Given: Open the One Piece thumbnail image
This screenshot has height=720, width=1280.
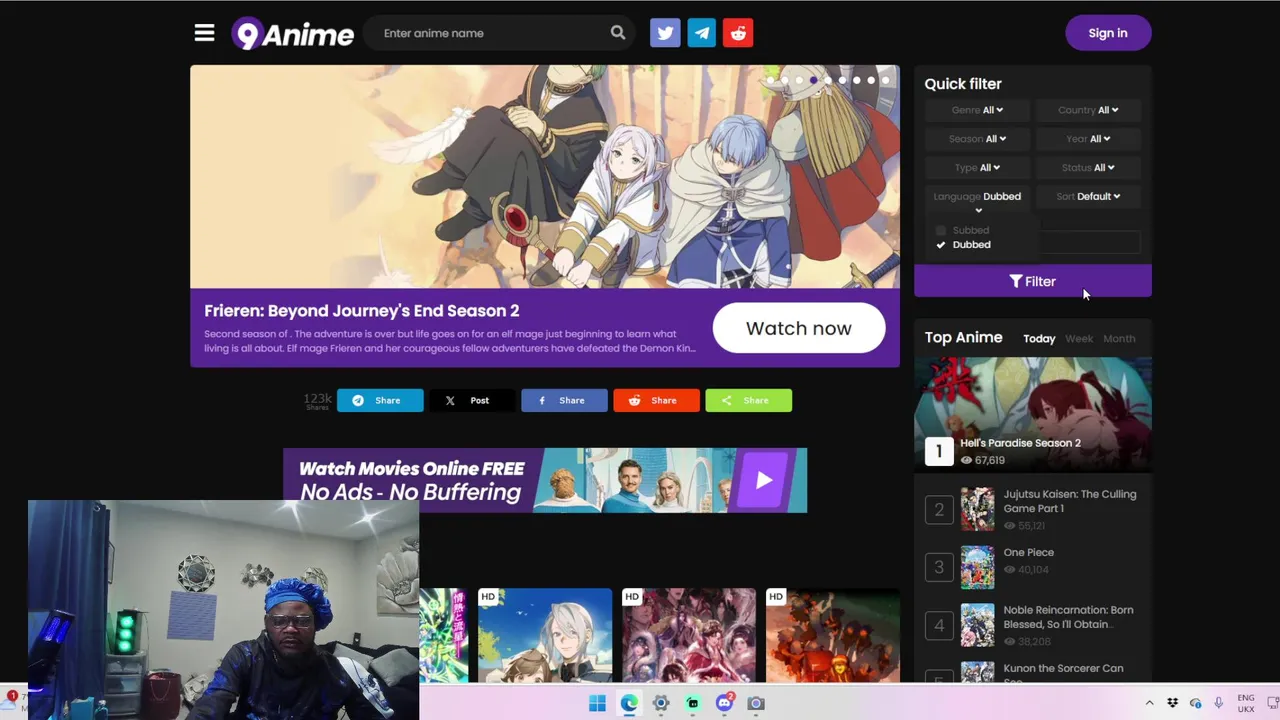Looking at the screenshot, I should 978,567.
